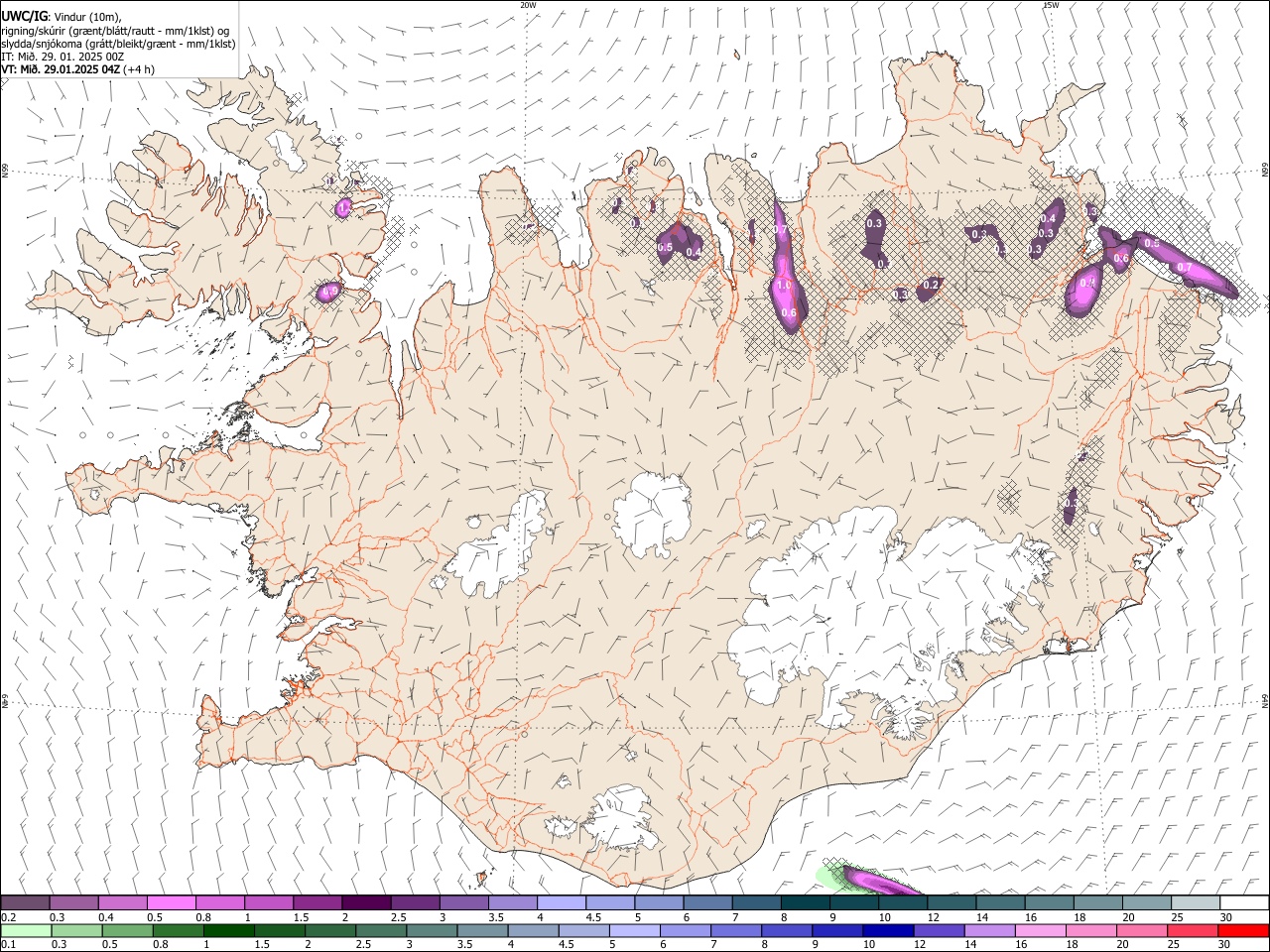Click the pale grey 25 snow legend swatch
The image size is (1270, 952).
tap(1195, 902)
